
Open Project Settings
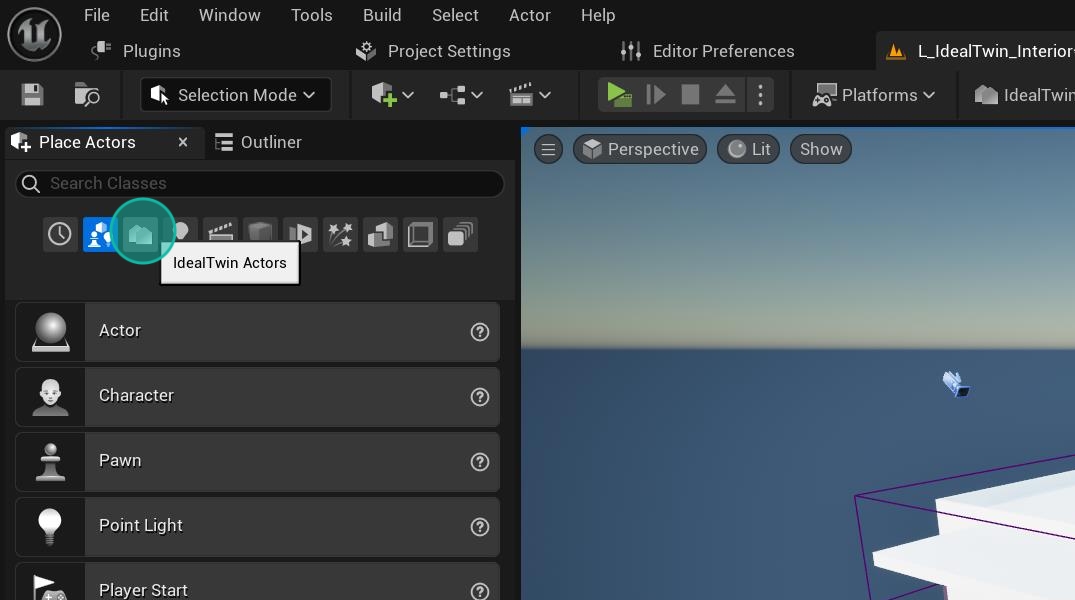click(x=433, y=51)
